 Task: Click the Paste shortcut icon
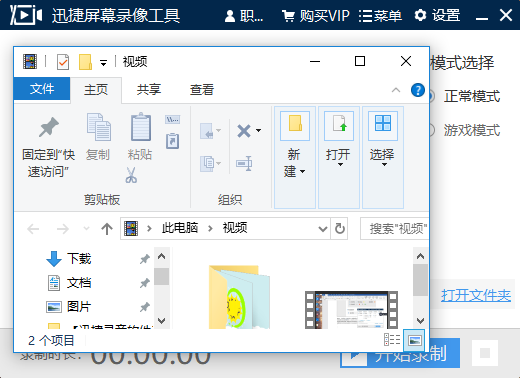172,141
